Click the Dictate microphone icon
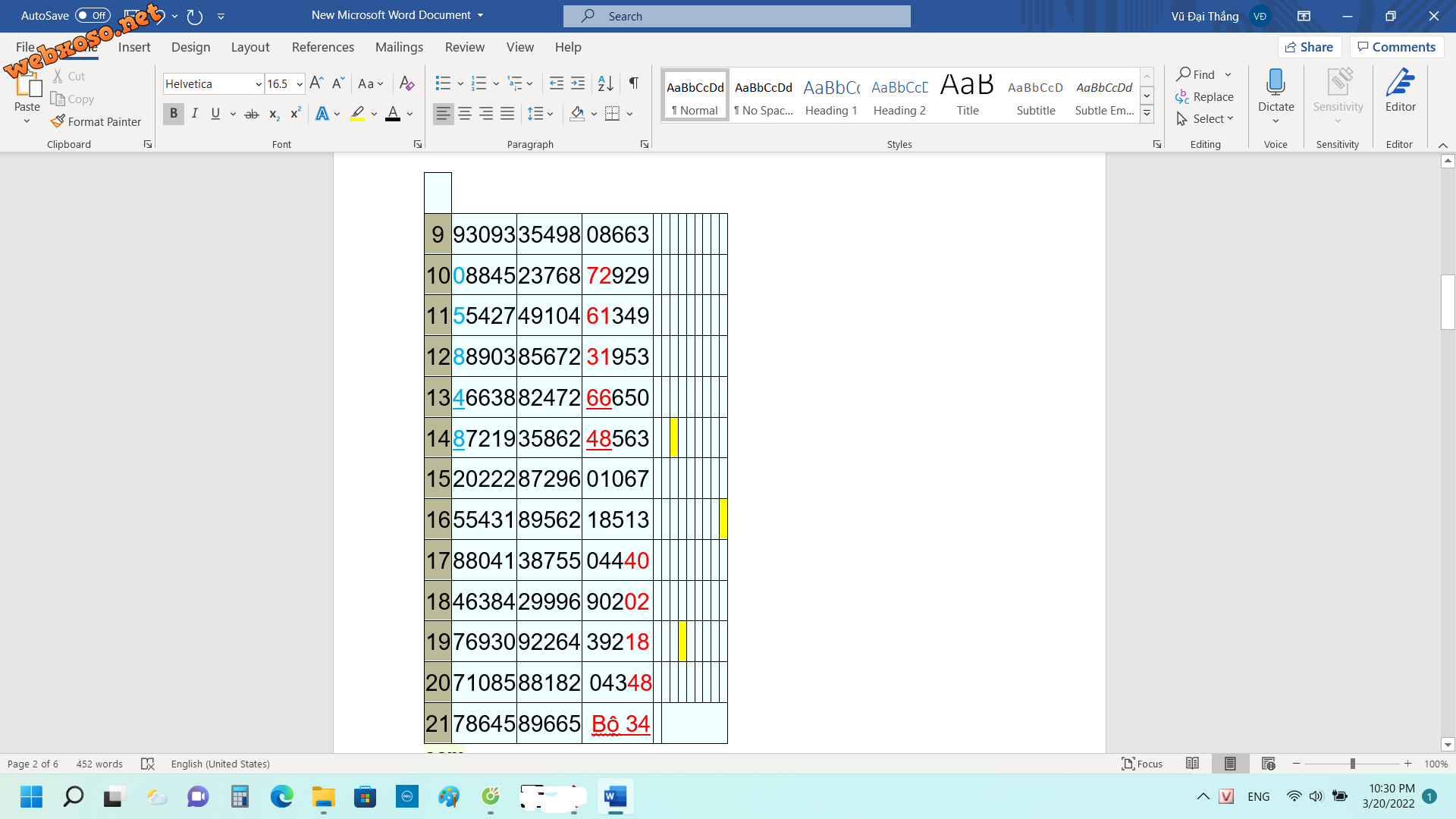Viewport: 1456px width, 819px height. [1276, 82]
